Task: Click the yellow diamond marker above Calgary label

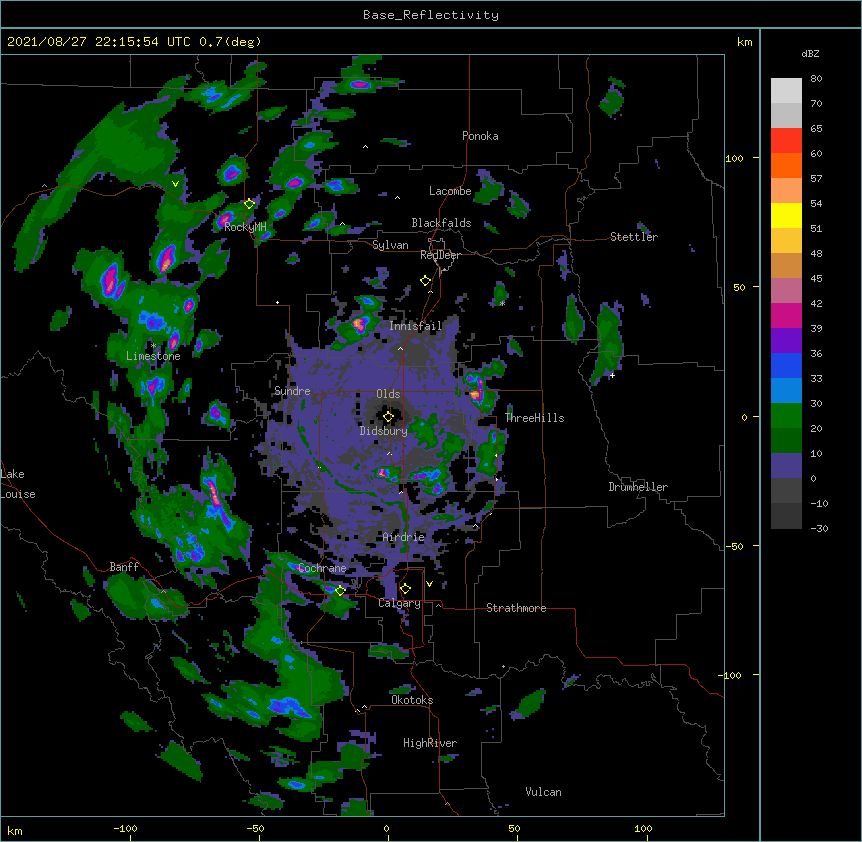Action: 405,589
